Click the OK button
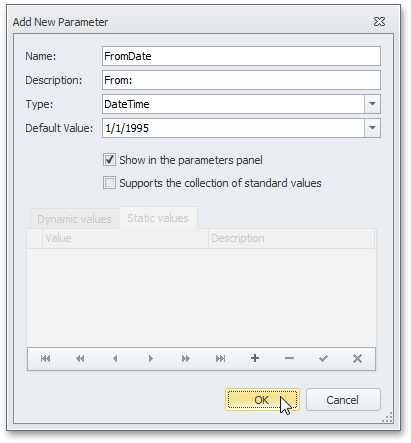Screen dimensions: 411x443 tap(262, 400)
